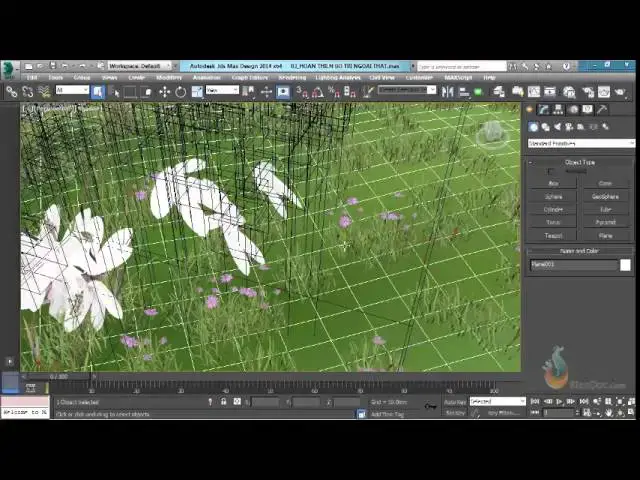Click the Plane primitive button

click(x=605, y=236)
